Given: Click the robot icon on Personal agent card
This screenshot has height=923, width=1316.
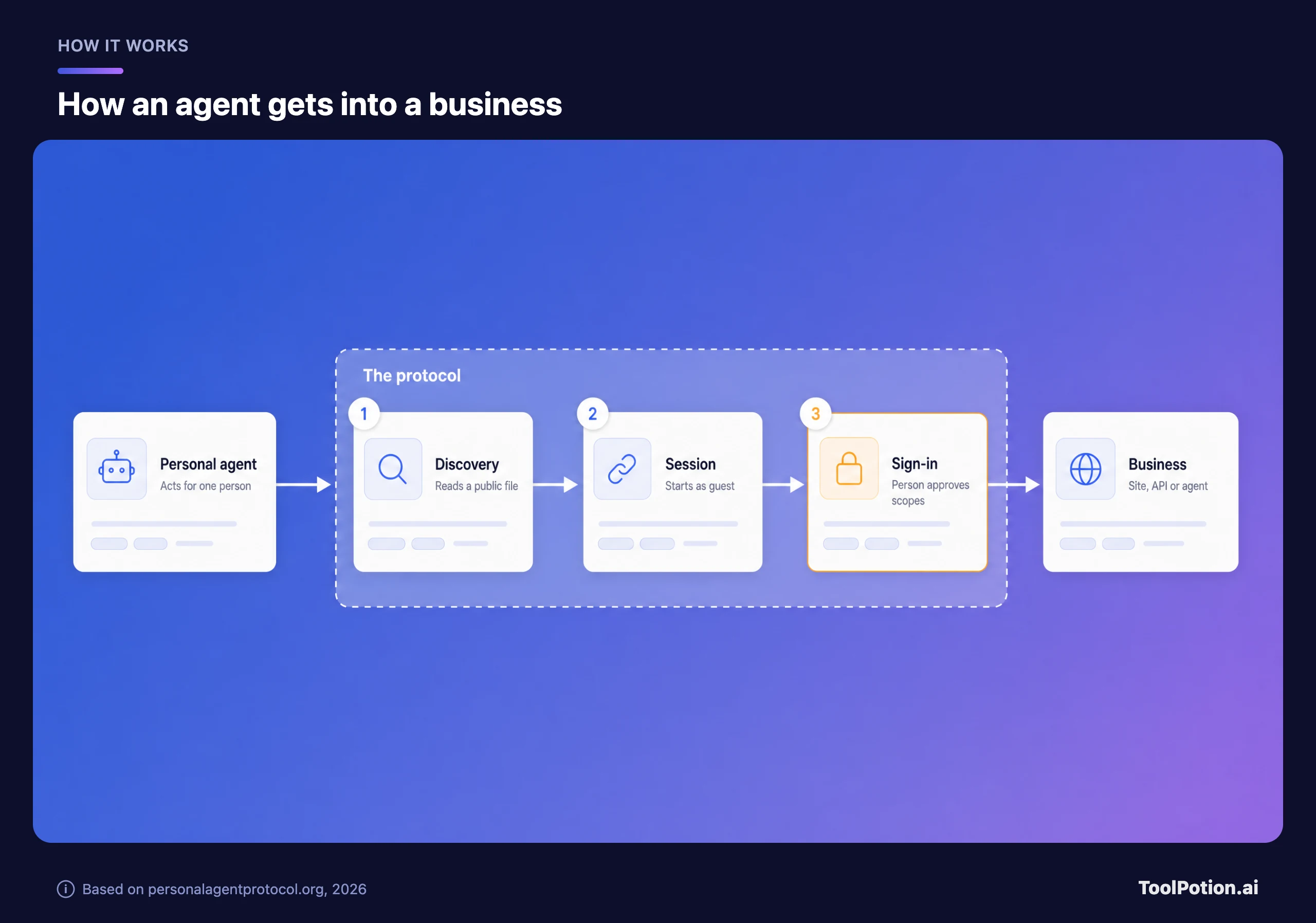Looking at the screenshot, I should point(116,468).
